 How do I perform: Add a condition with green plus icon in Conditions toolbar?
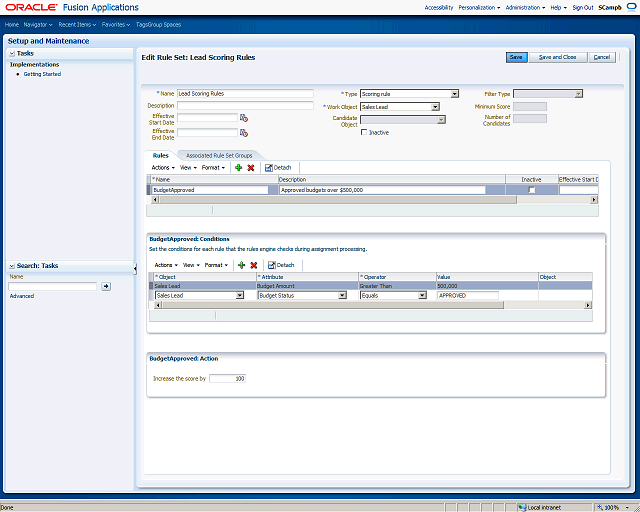[242, 265]
